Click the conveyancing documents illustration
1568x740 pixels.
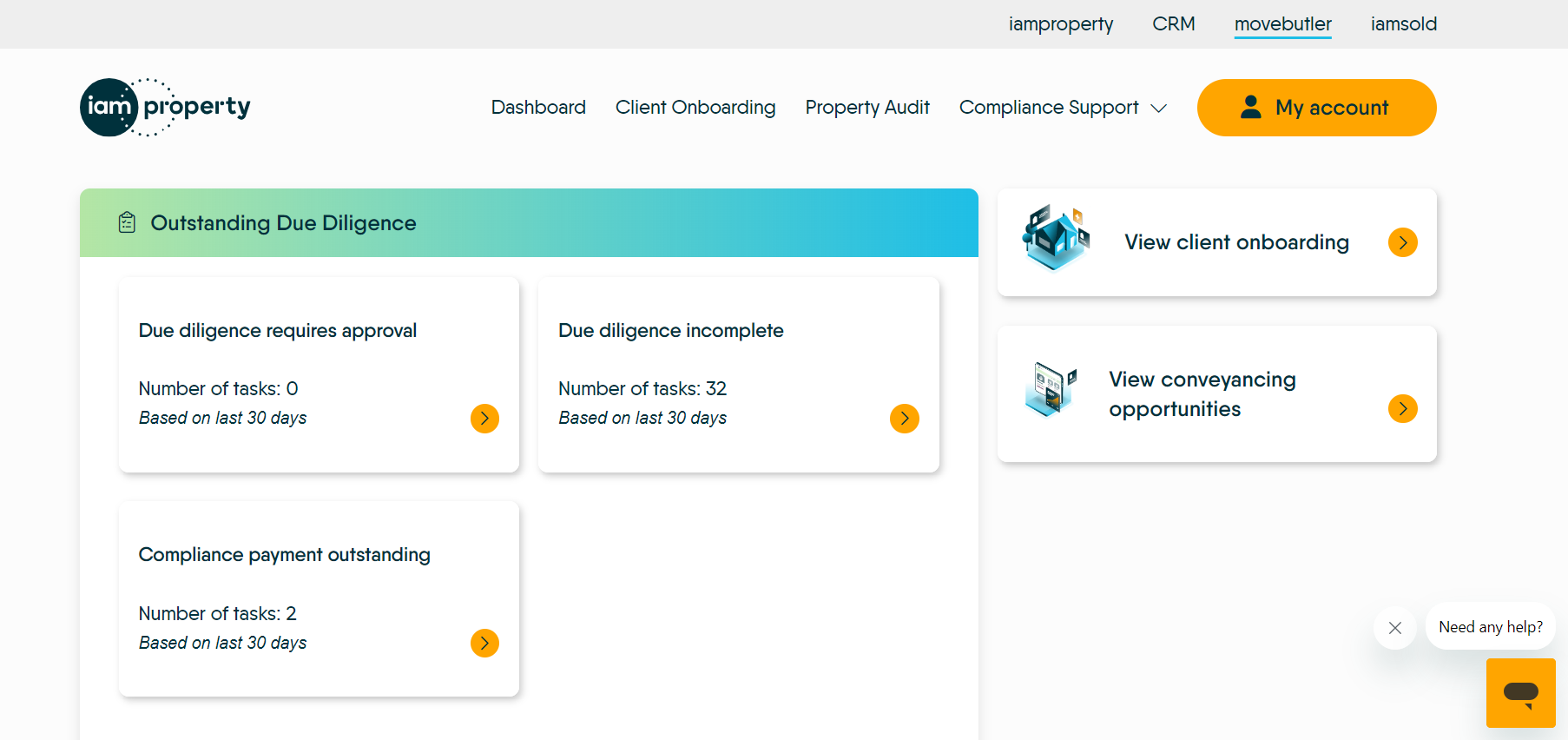(1051, 388)
